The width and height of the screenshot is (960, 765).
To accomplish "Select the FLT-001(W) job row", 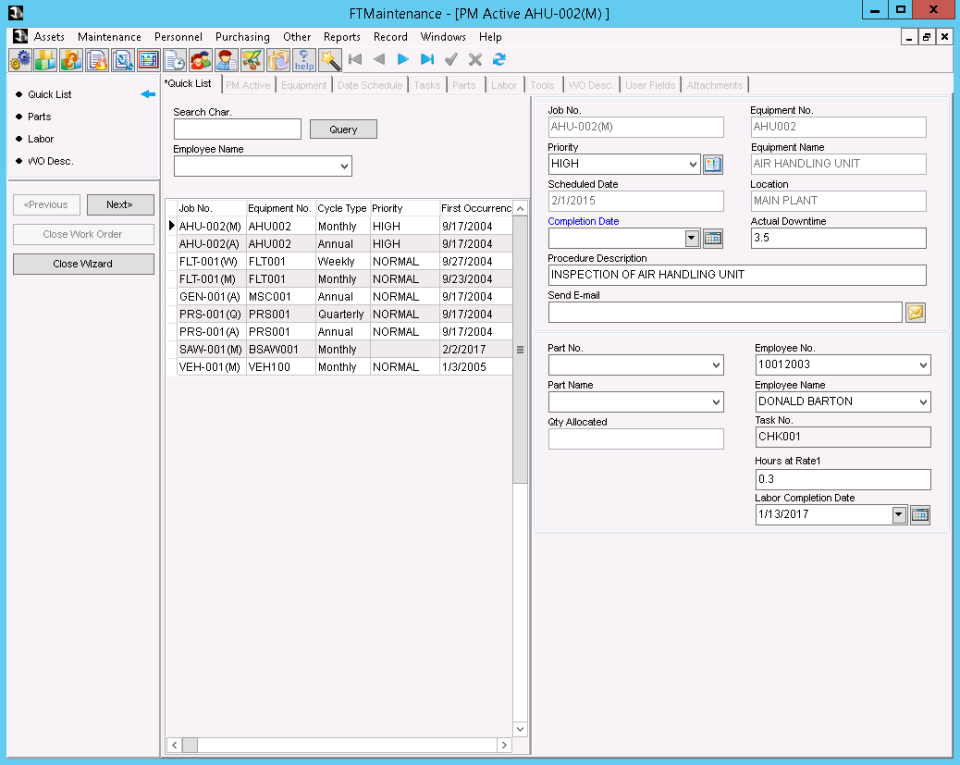I will pyautogui.click(x=339, y=261).
